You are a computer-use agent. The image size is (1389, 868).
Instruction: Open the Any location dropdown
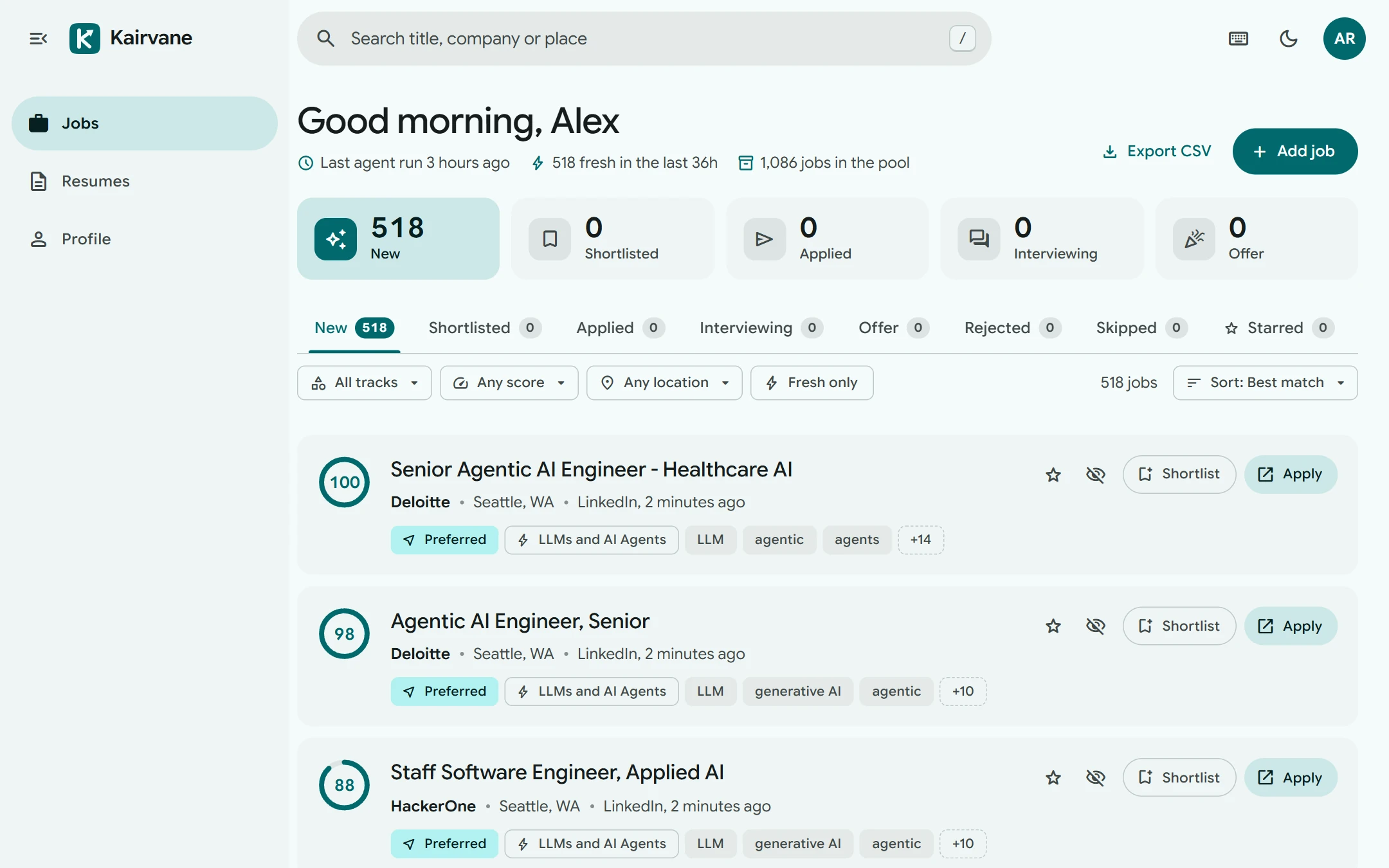pyautogui.click(x=664, y=383)
